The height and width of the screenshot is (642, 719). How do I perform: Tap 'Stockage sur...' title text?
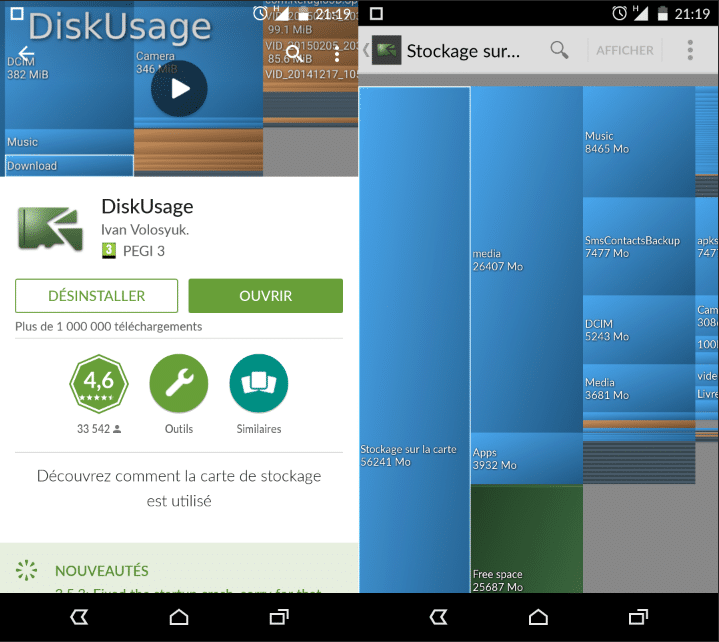click(463, 51)
